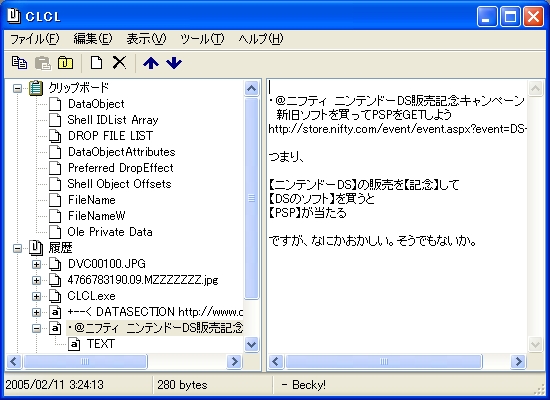Screen dimensions: 550x400
Task: Open the ヘルプ(H) menu
Action: [x=261, y=39]
